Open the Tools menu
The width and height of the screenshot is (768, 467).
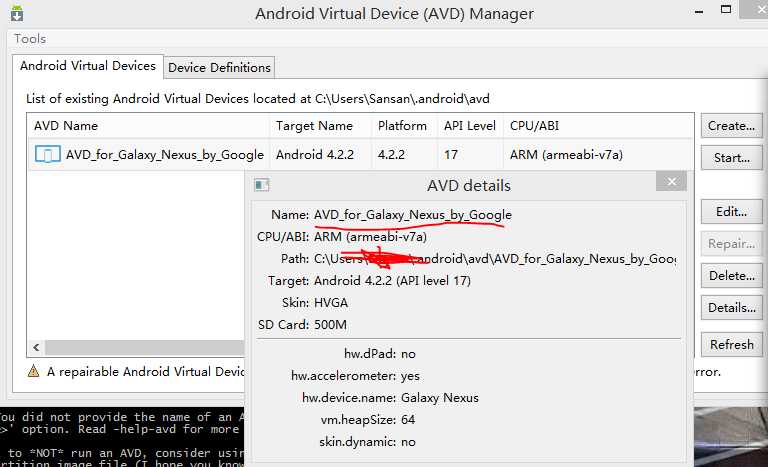coord(30,39)
